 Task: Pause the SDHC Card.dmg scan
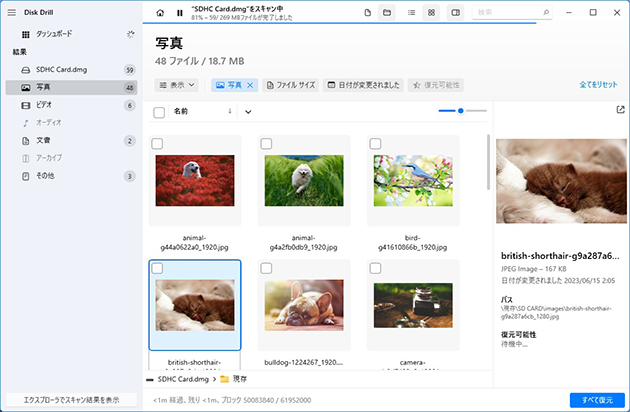[180, 13]
